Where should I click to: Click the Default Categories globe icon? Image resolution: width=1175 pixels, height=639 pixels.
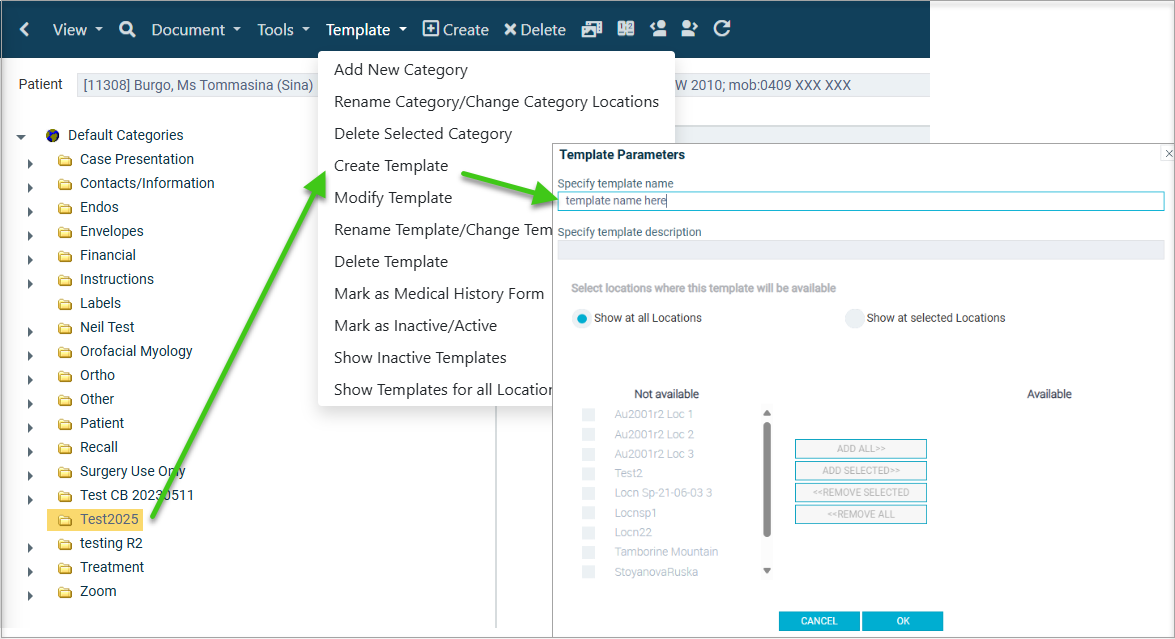pyautogui.click(x=52, y=136)
